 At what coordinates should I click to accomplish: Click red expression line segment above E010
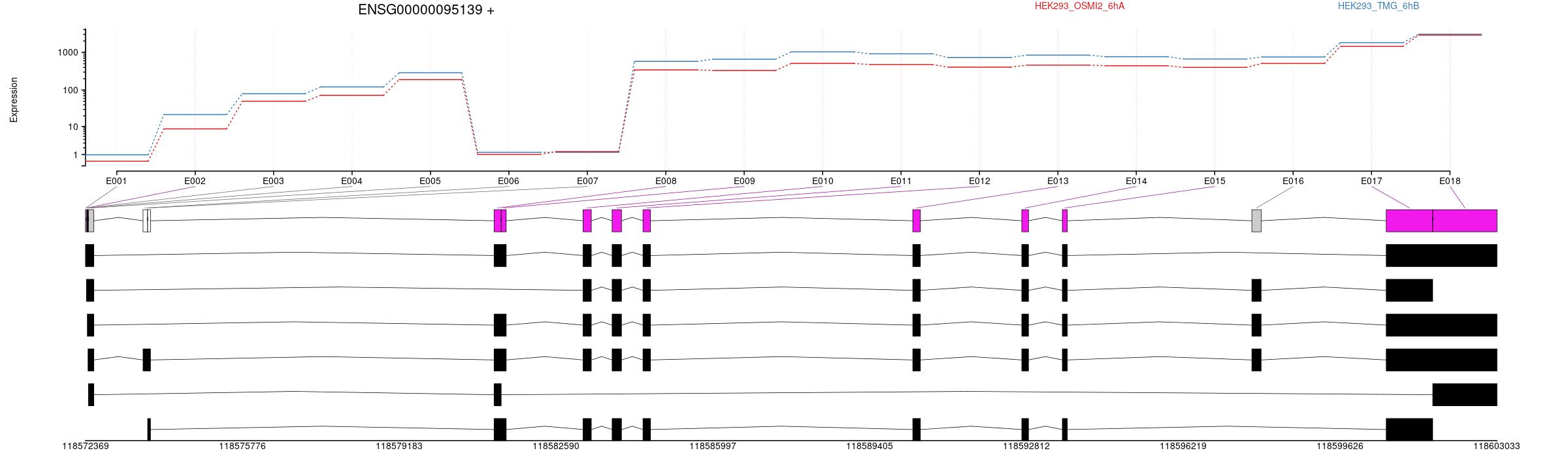[823, 63]
